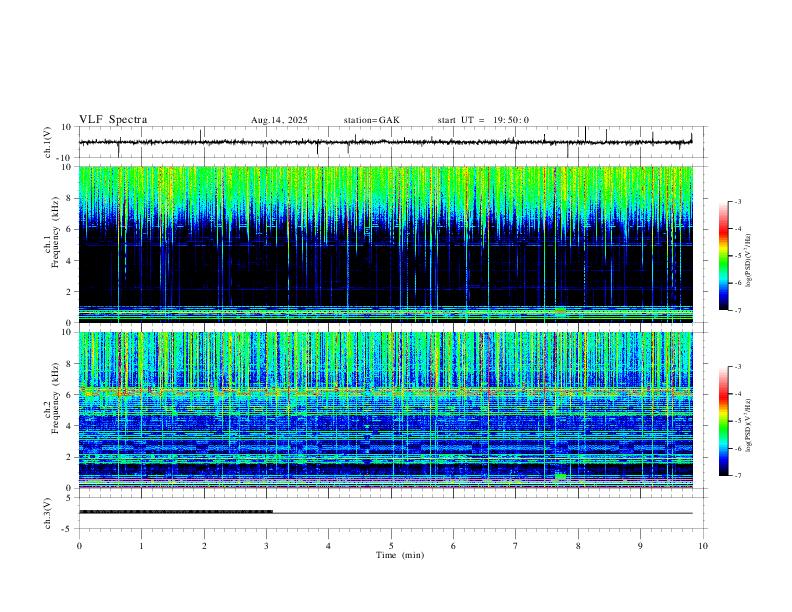Click the ch.1 spectrogram color bar
The height and width of the screenshot is (612, 792).
[x=723, y=256]
